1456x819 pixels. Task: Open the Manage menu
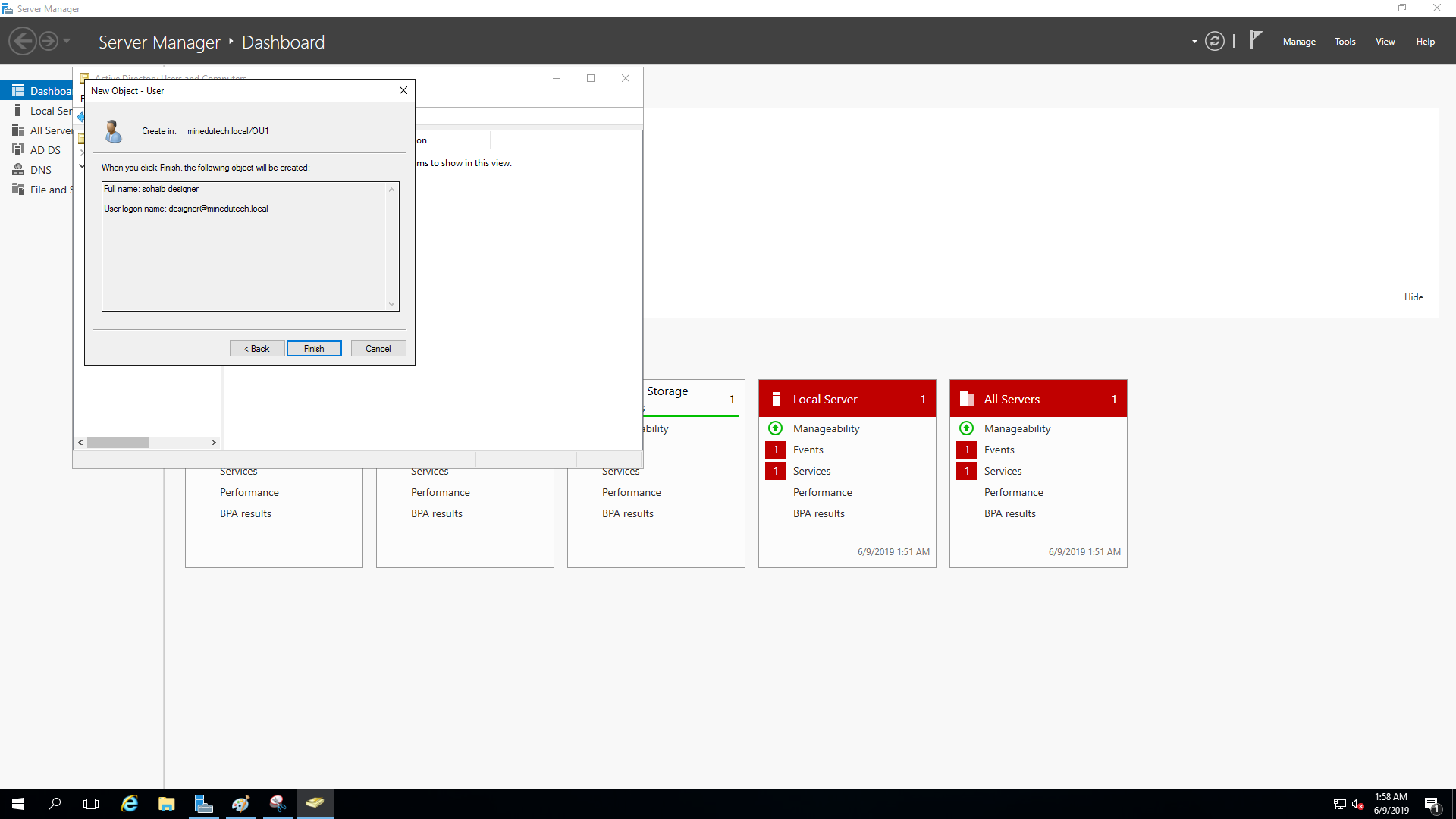[x=1298, y=42]
